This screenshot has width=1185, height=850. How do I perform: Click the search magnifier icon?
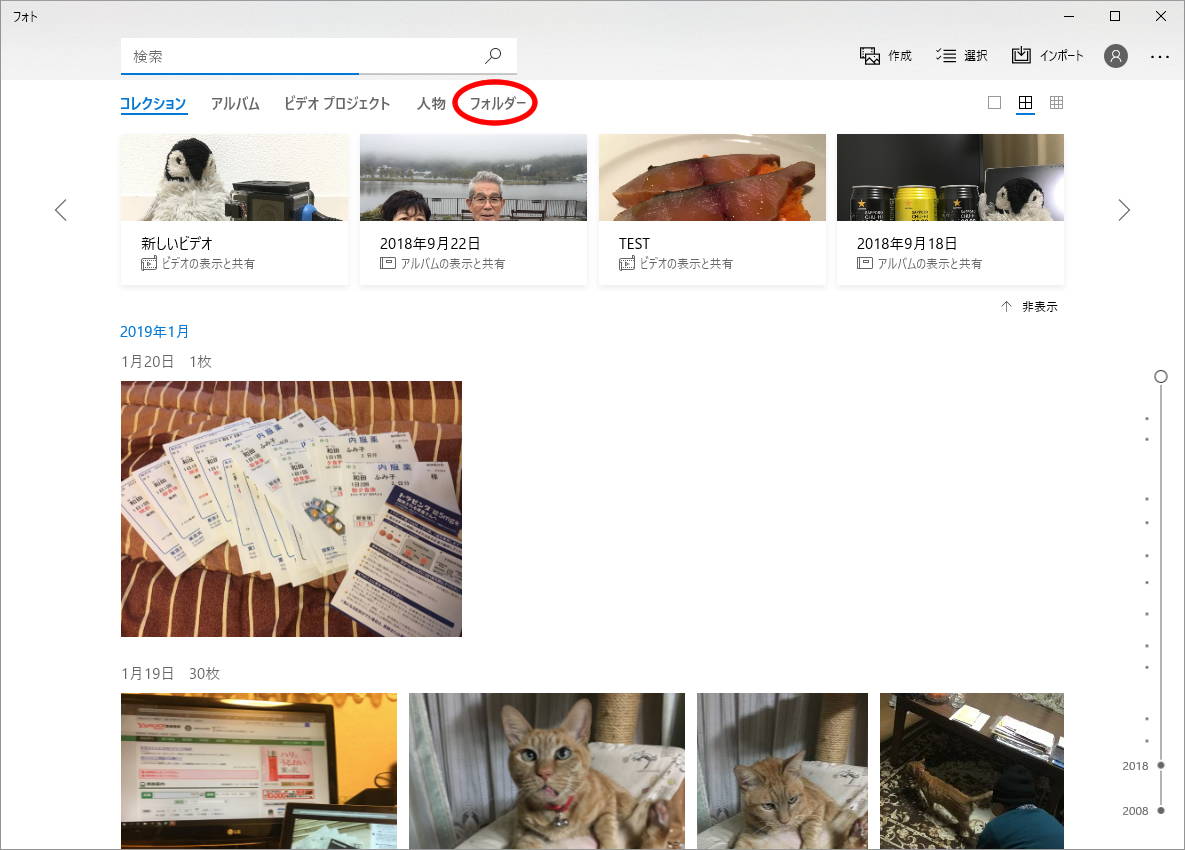(493, 56)
